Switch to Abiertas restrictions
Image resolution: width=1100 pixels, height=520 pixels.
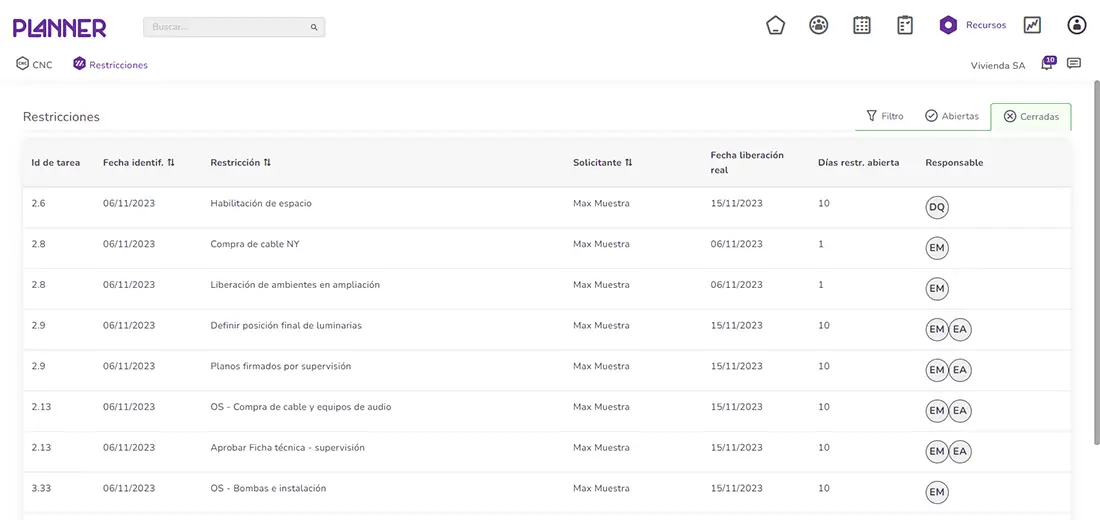click(952, 116)
